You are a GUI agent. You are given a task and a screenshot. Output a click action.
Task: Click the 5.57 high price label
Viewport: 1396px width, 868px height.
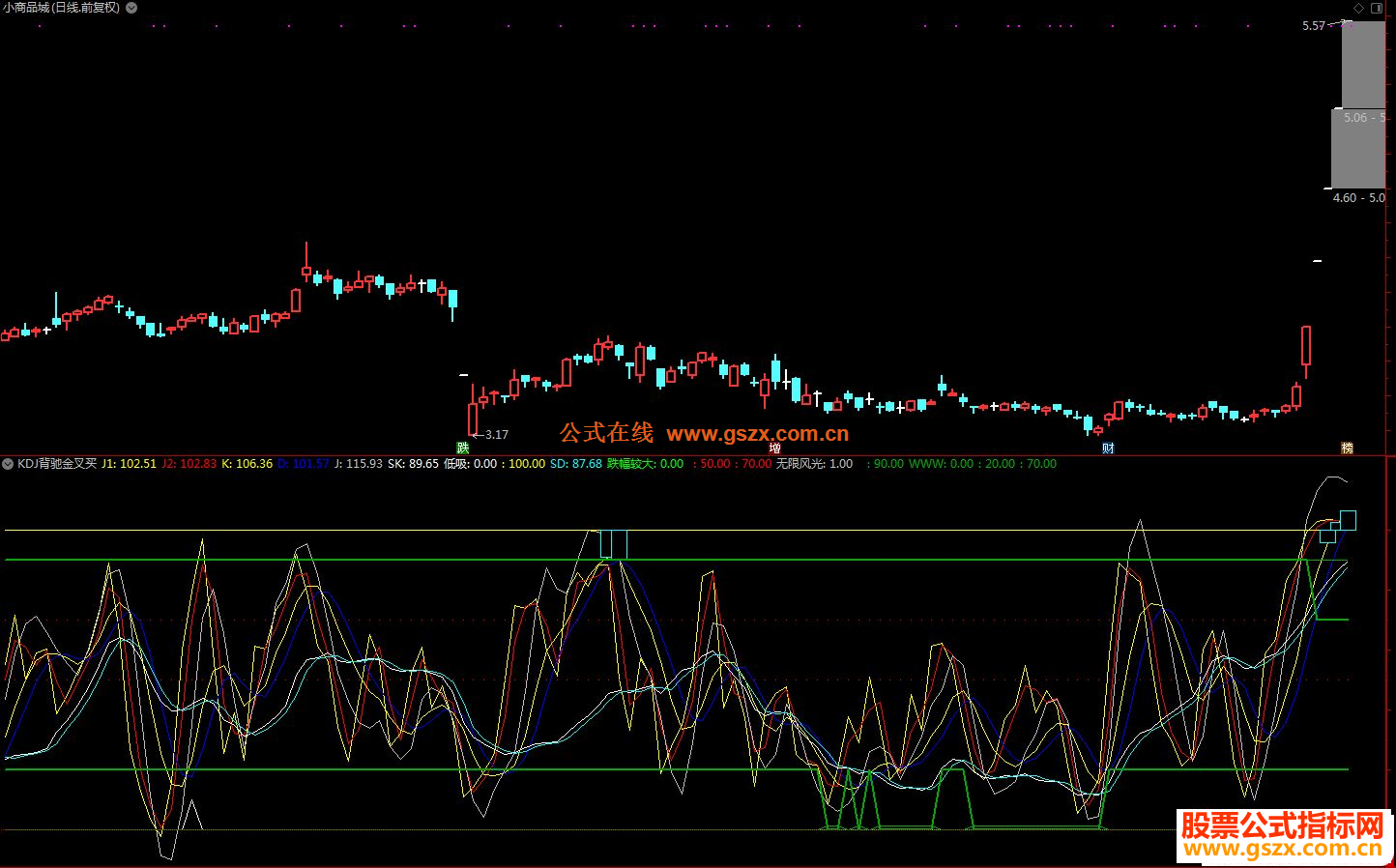1314,26
